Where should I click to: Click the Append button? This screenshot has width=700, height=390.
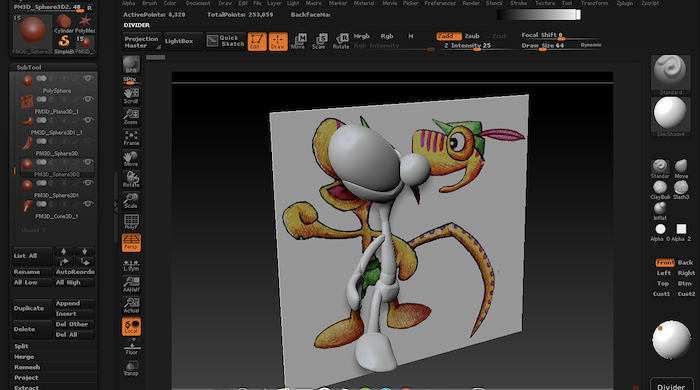pos(74,303)
